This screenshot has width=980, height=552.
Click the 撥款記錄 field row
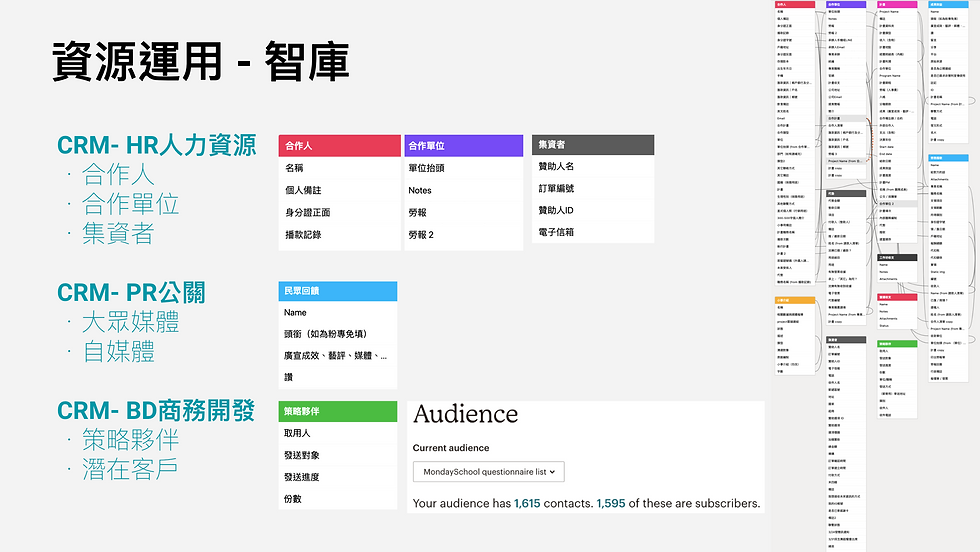[339, 235]
